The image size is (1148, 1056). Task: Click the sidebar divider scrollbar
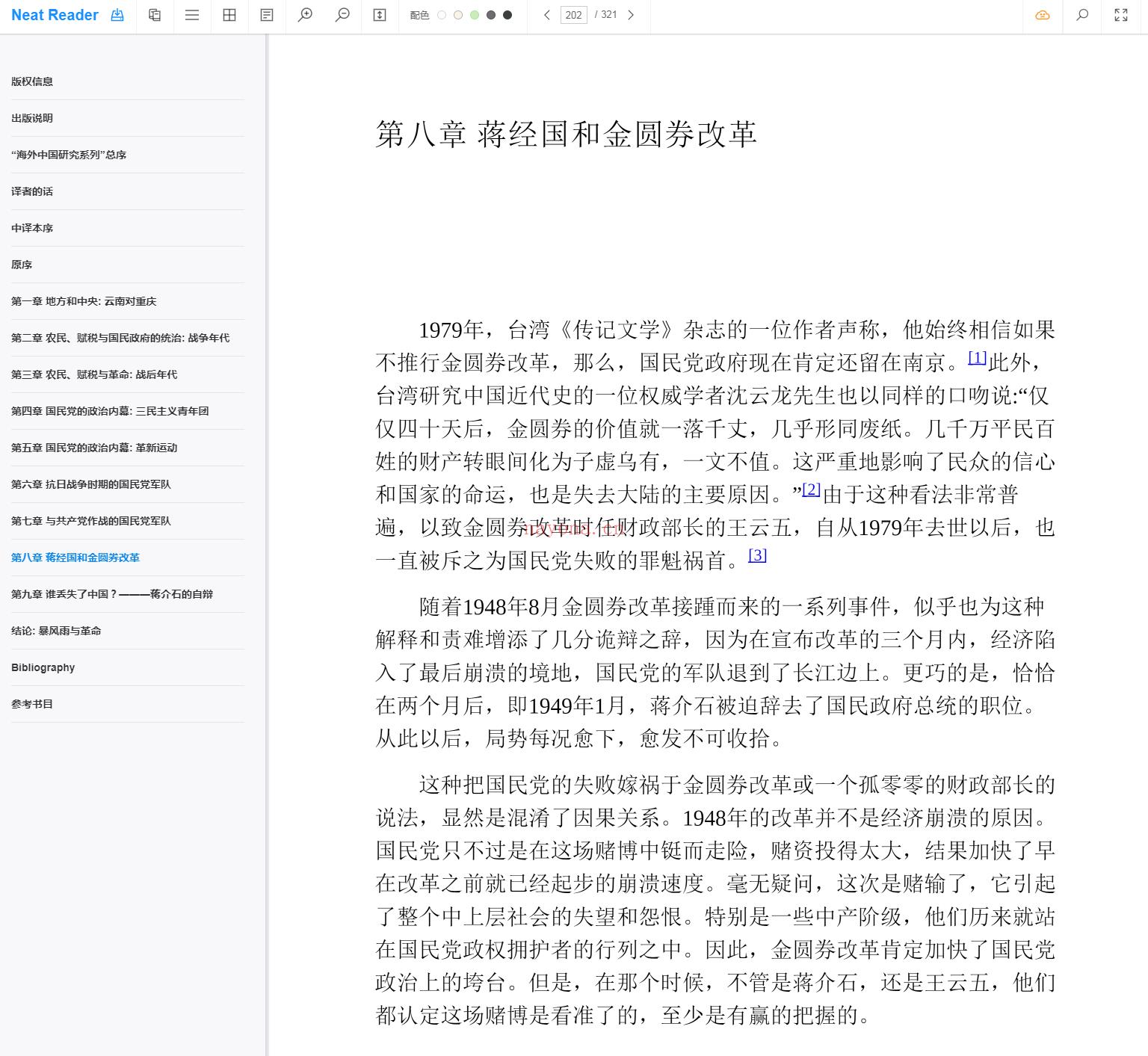coord(266,545)
